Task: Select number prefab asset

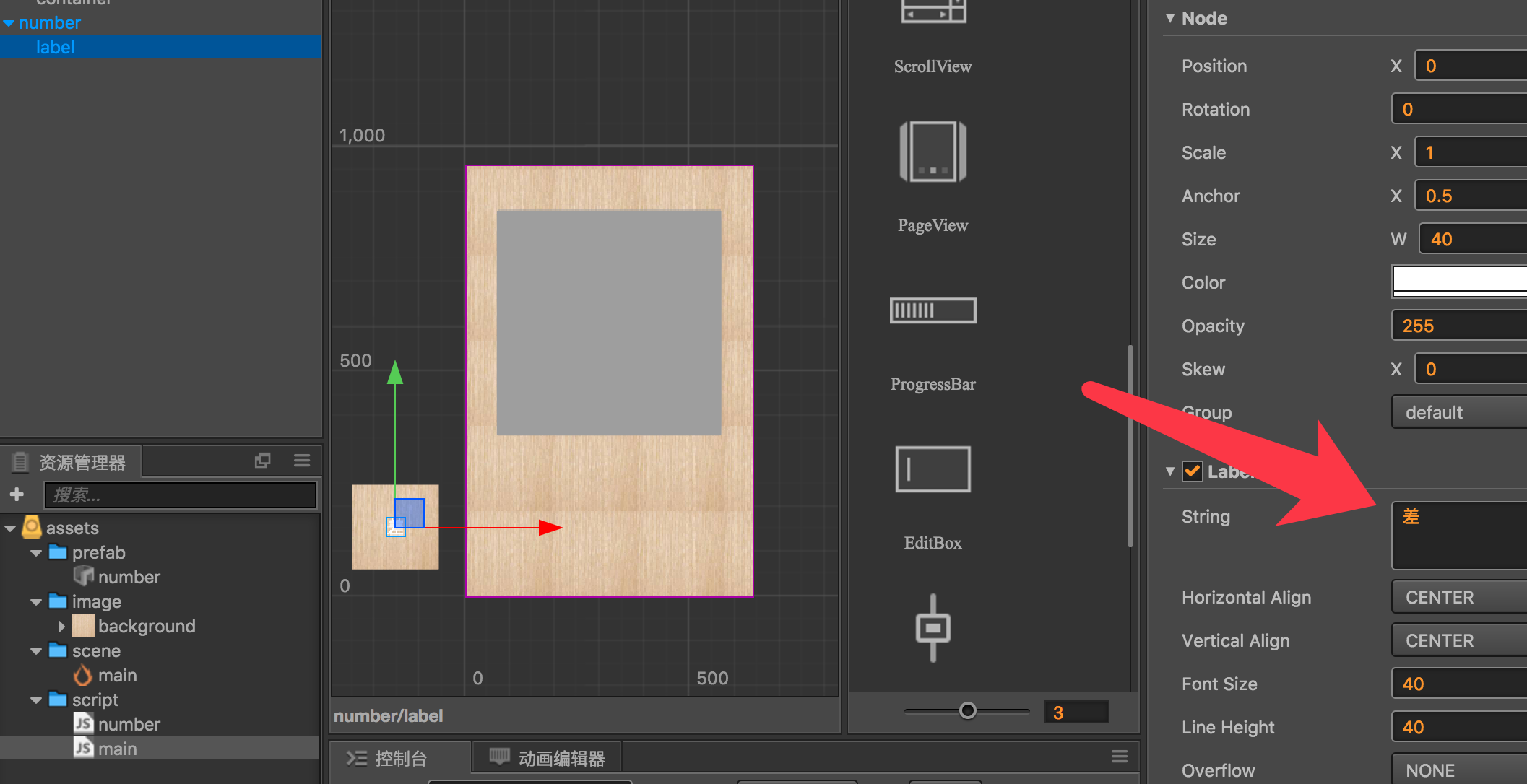Action: (129, 577)
